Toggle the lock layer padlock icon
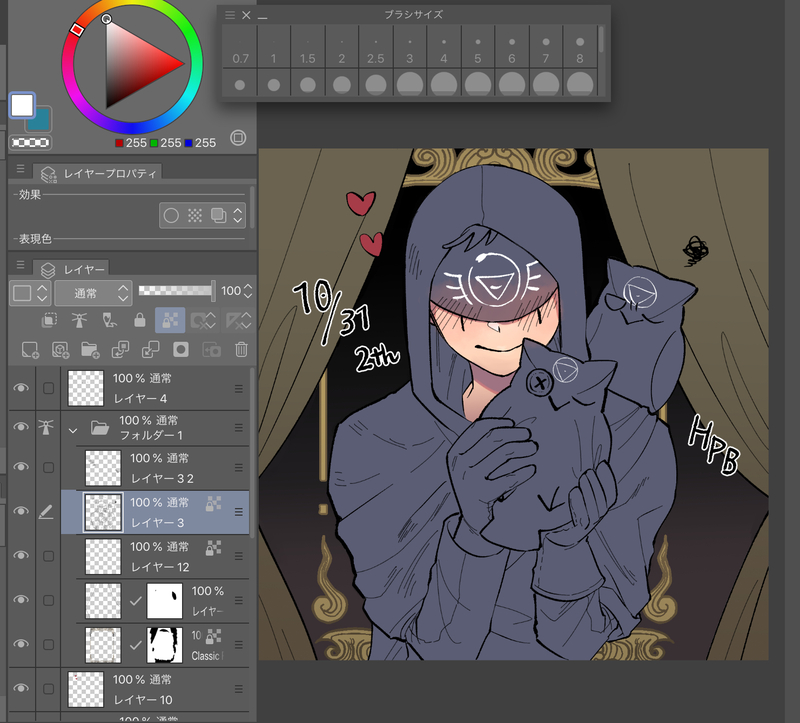 coord(140,320)
